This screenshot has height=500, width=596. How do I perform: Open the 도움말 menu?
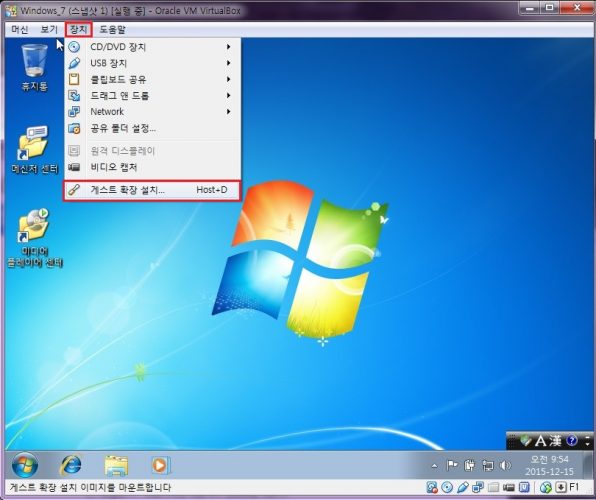point(112,29)
